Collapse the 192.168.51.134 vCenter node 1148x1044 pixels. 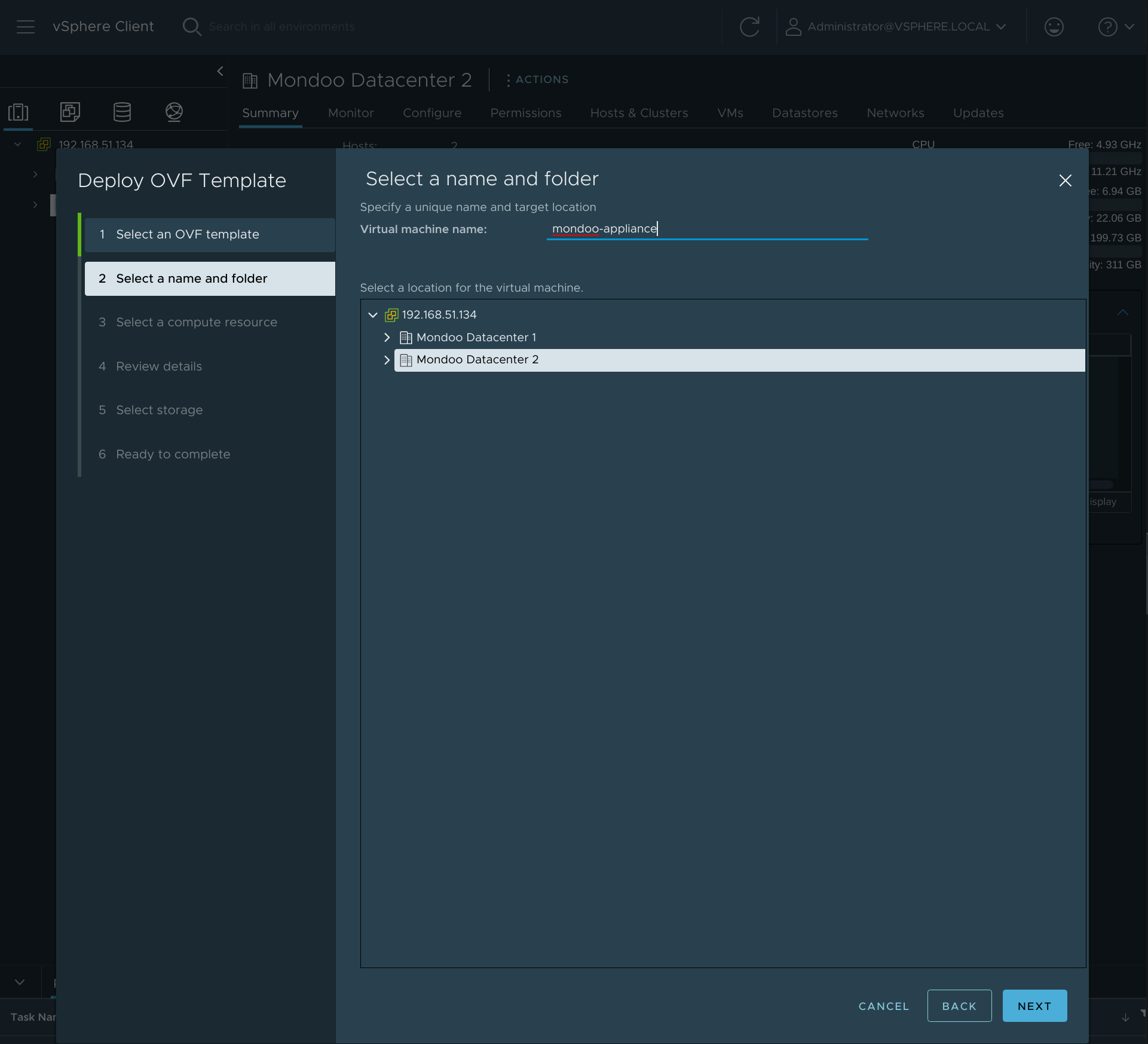[x=373, y=315]
